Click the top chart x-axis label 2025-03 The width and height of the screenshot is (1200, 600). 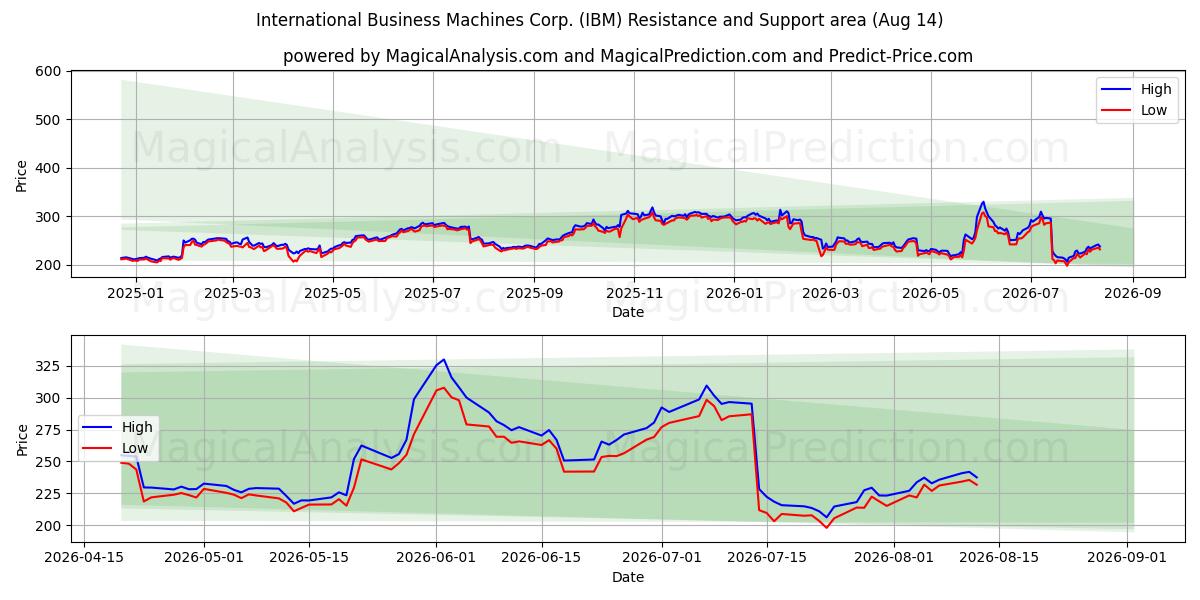(x=232, y=294)
